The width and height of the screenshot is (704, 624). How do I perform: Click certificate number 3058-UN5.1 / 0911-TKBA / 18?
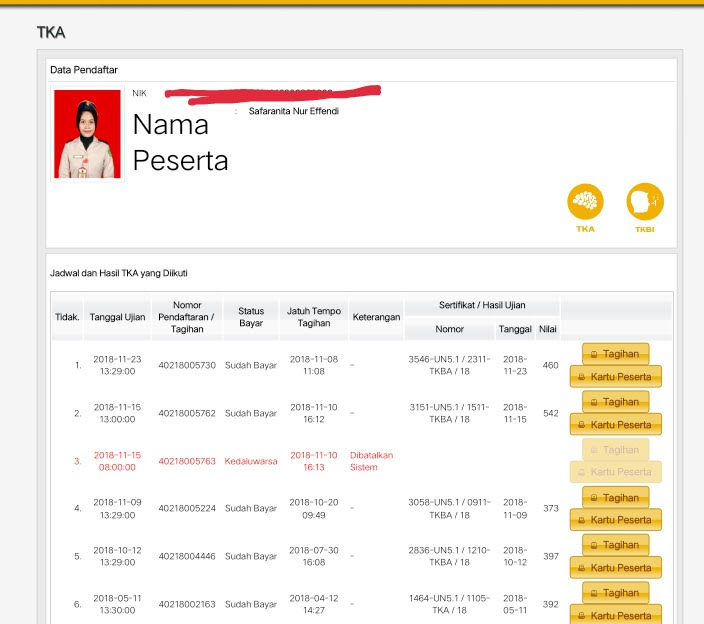pos(449,508)
